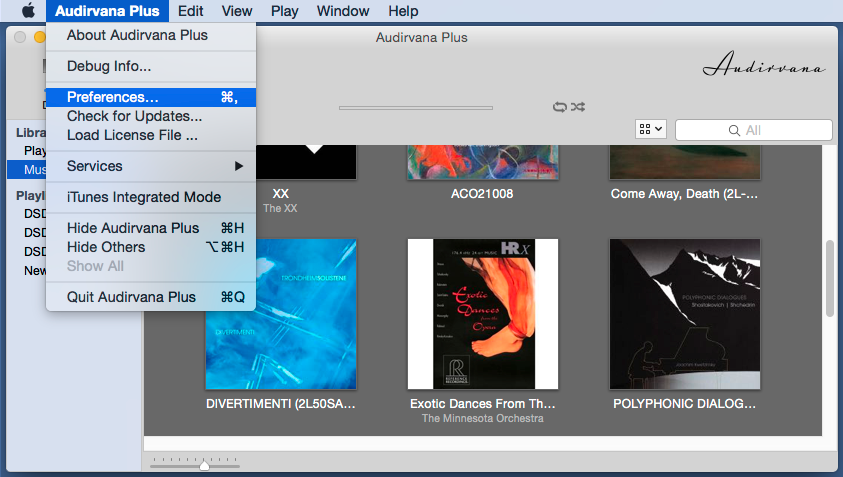Click the Exotic Dances From Th... title

tap(483, 404)
